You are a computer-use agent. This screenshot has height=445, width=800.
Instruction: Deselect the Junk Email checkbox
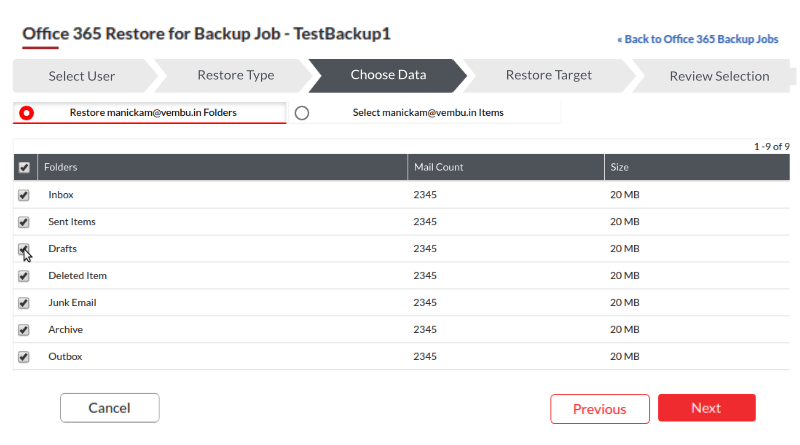24,303
